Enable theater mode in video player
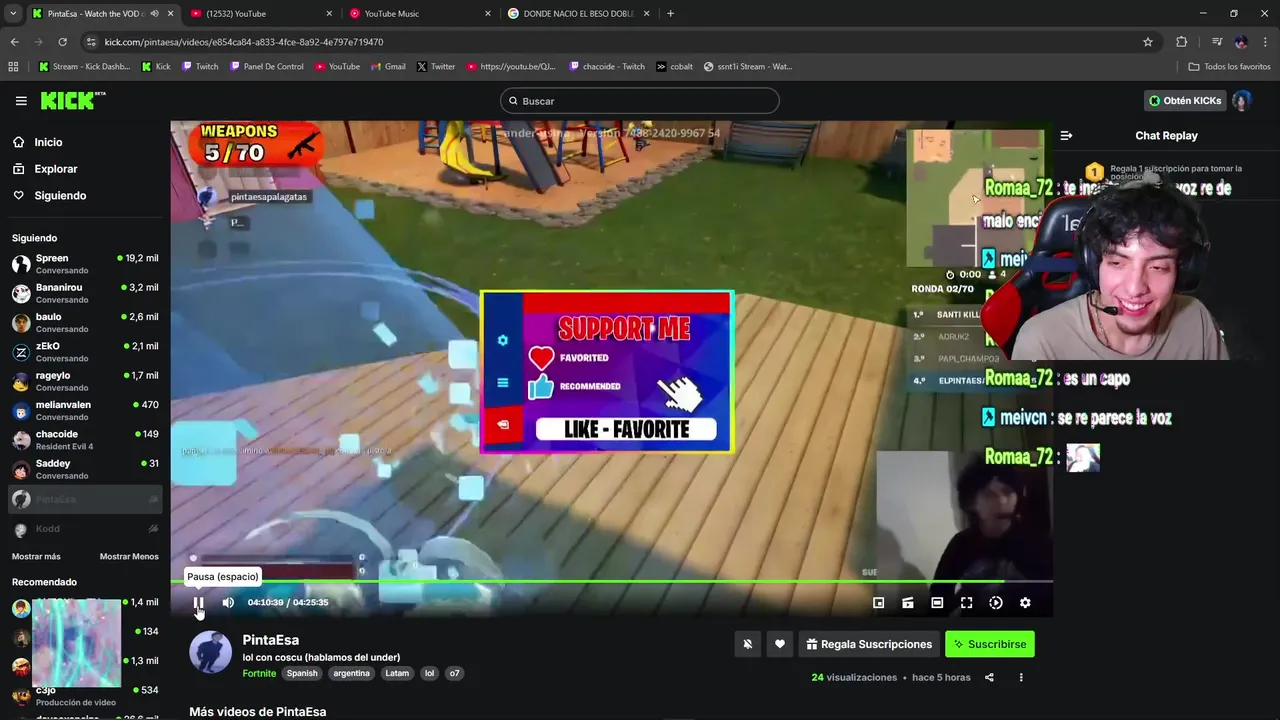The width and height of the screenshot is (1280, 720). [937, 603]
